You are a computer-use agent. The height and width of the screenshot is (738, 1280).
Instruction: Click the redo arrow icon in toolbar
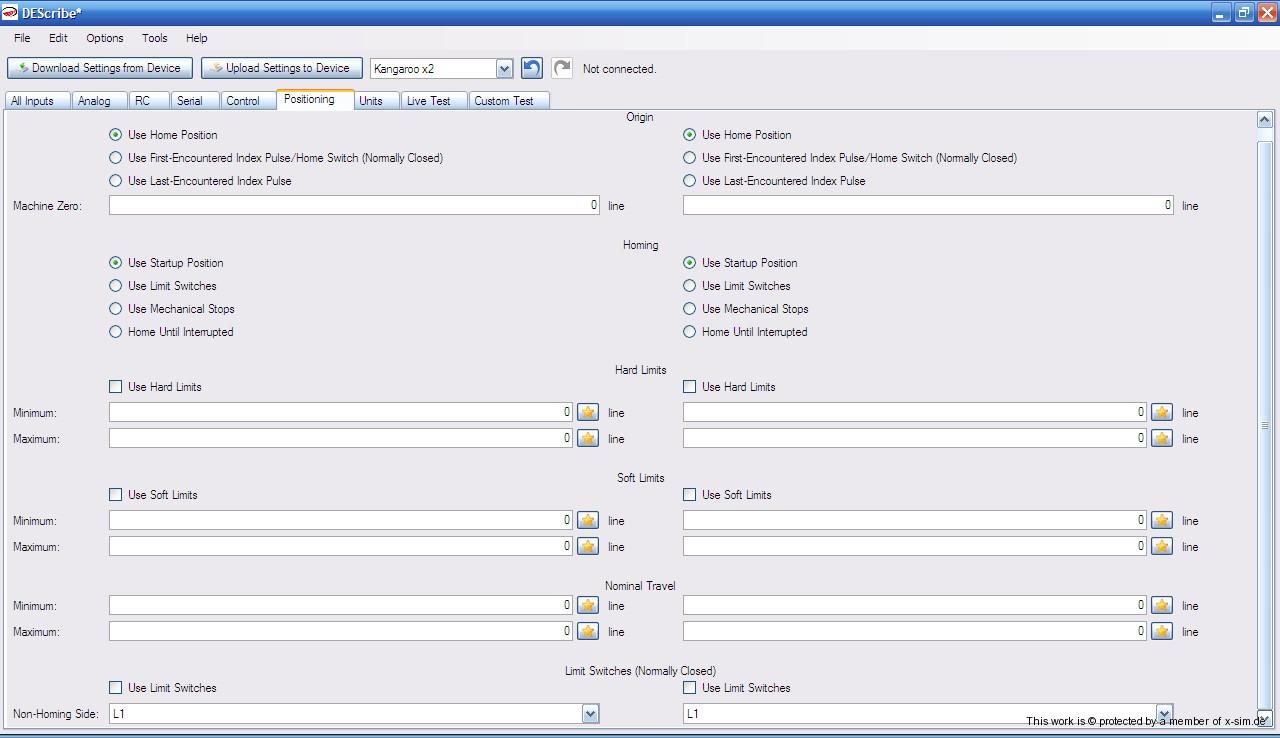tap(562, 68)
